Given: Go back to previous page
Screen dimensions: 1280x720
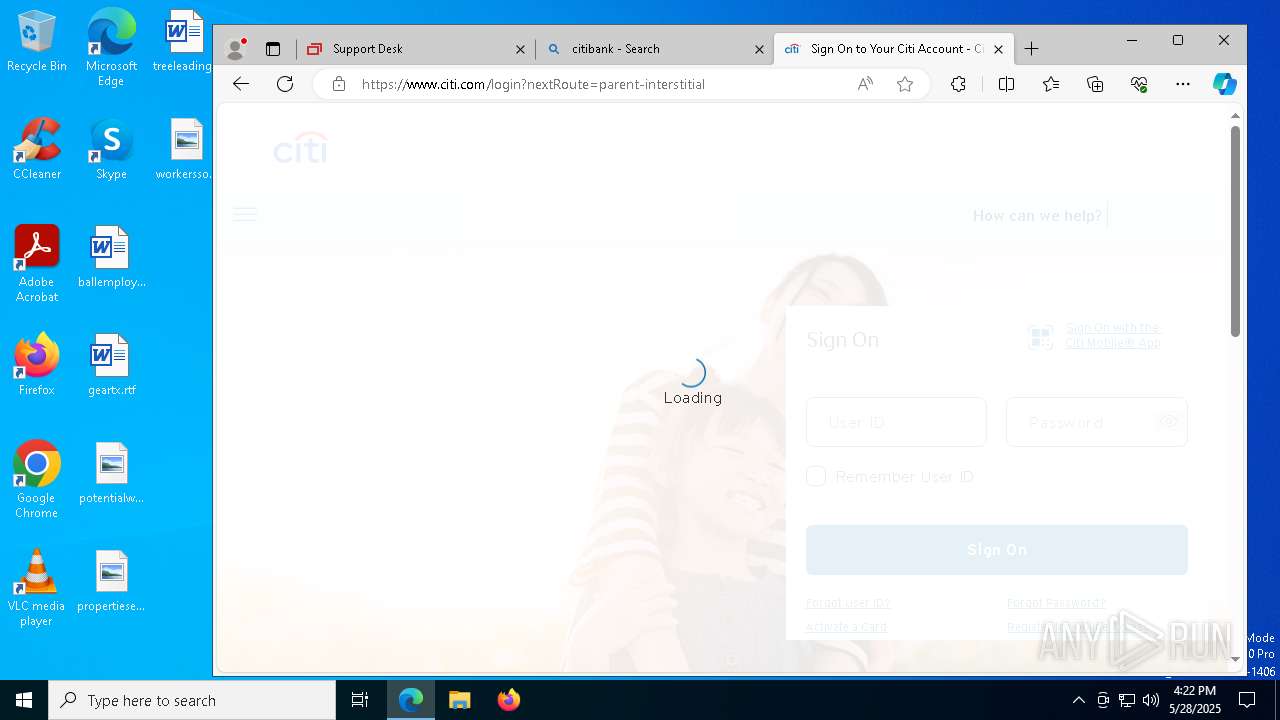Looking at the screenshot, I should [x=241, y=84].
